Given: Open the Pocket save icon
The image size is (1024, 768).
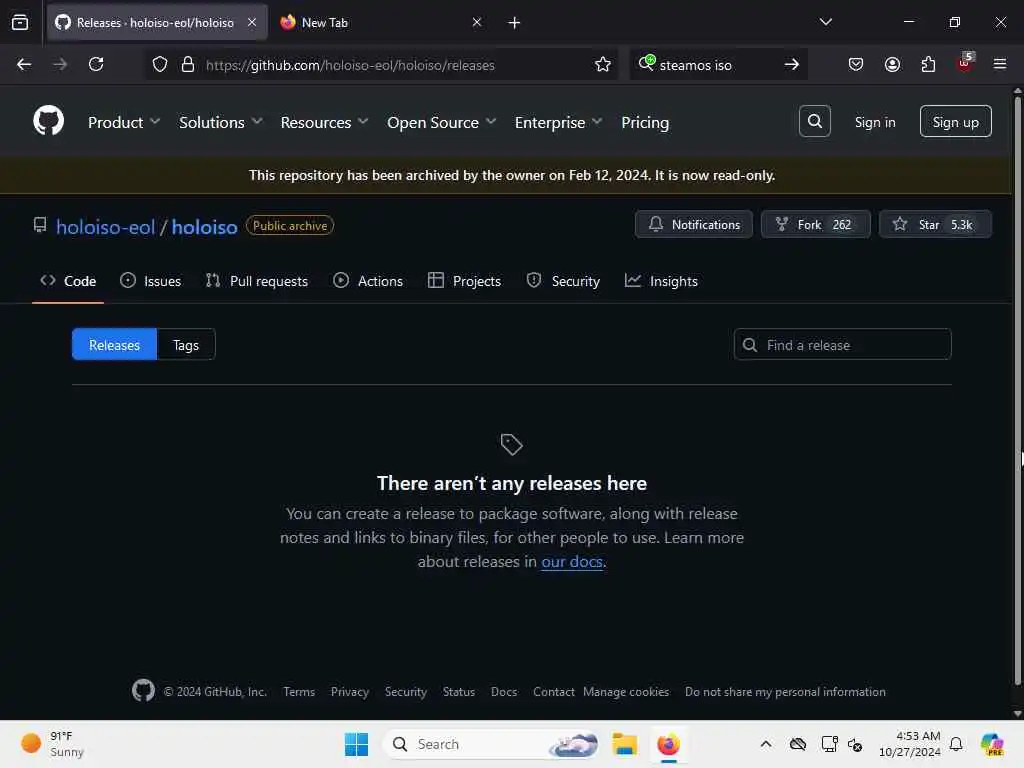Looking at the screenshot, I should 856,64.
